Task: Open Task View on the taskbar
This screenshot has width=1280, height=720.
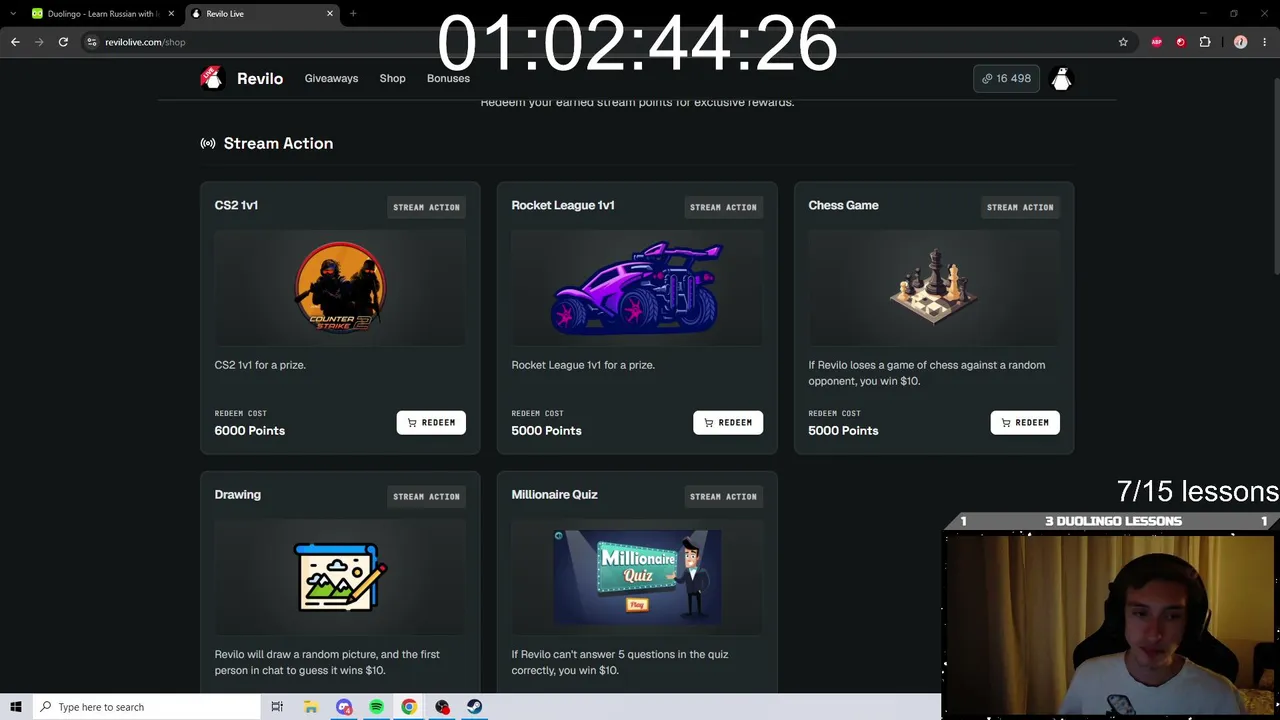Action: (x=277, y=707)
